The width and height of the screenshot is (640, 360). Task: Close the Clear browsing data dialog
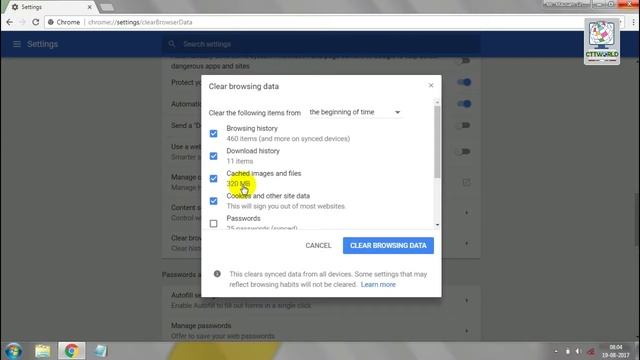[431, 85]
